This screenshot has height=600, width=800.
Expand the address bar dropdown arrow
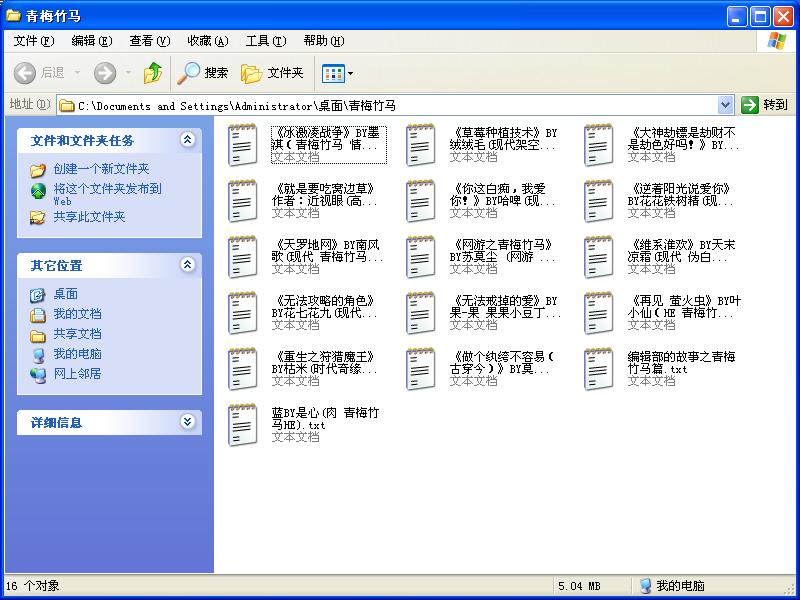point(726,105)
